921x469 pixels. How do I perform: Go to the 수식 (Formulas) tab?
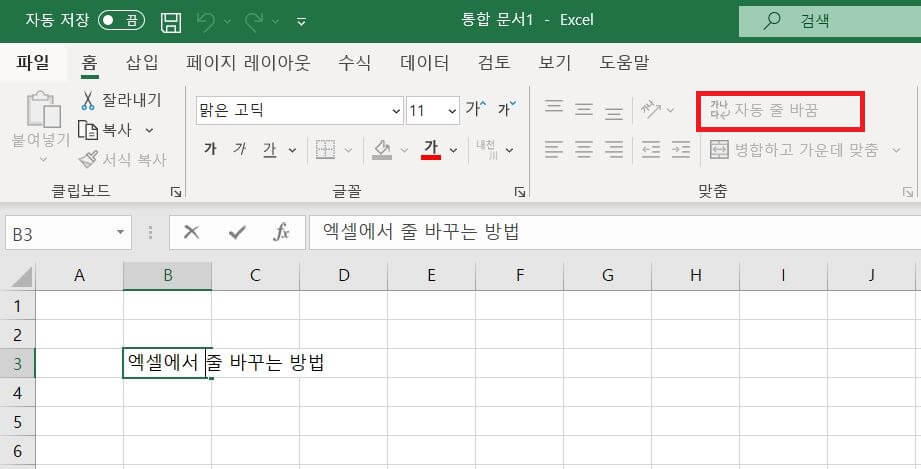[x=354, y=62]
